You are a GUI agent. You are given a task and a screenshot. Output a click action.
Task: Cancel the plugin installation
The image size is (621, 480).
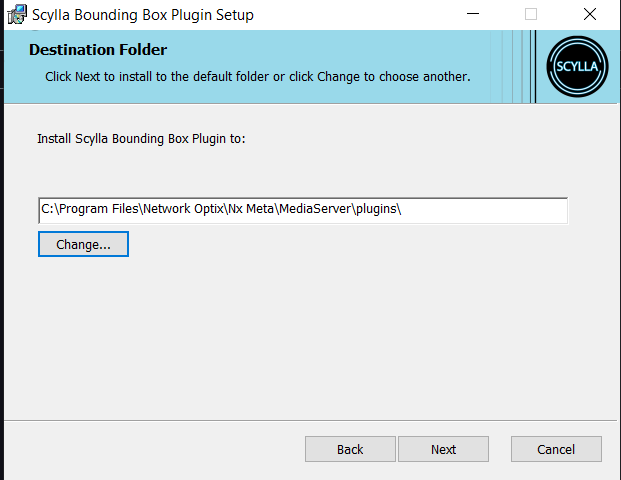coord(556,449)
